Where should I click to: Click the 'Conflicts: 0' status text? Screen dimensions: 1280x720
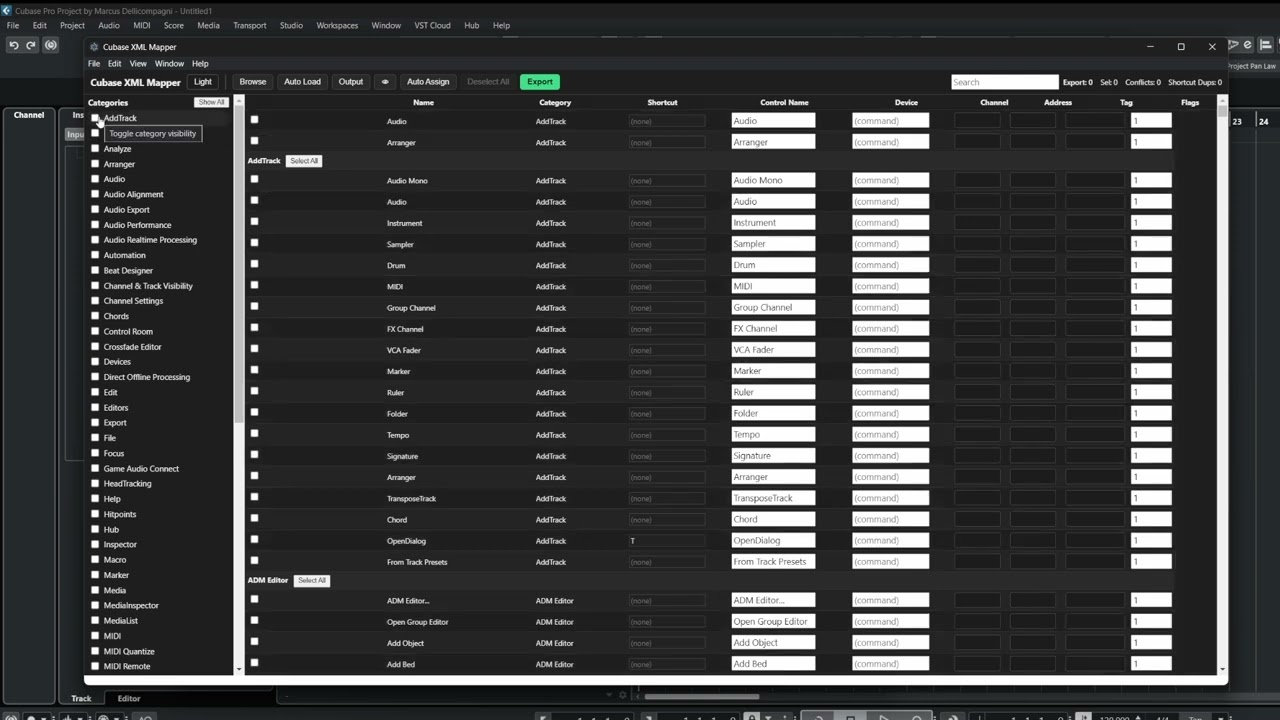(x=1143, y=82)
